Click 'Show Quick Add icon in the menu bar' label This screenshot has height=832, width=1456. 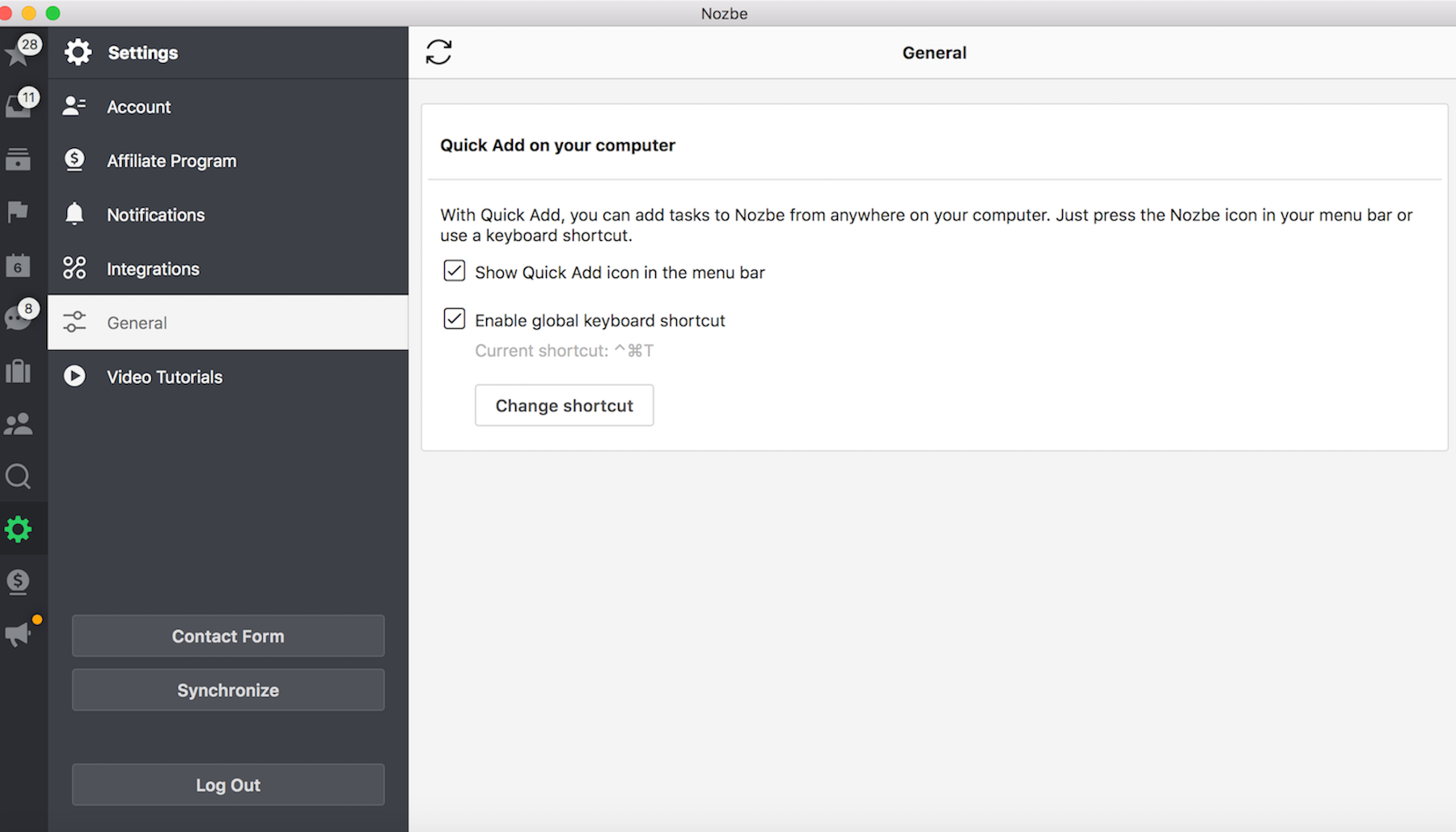tap(620, 272)
